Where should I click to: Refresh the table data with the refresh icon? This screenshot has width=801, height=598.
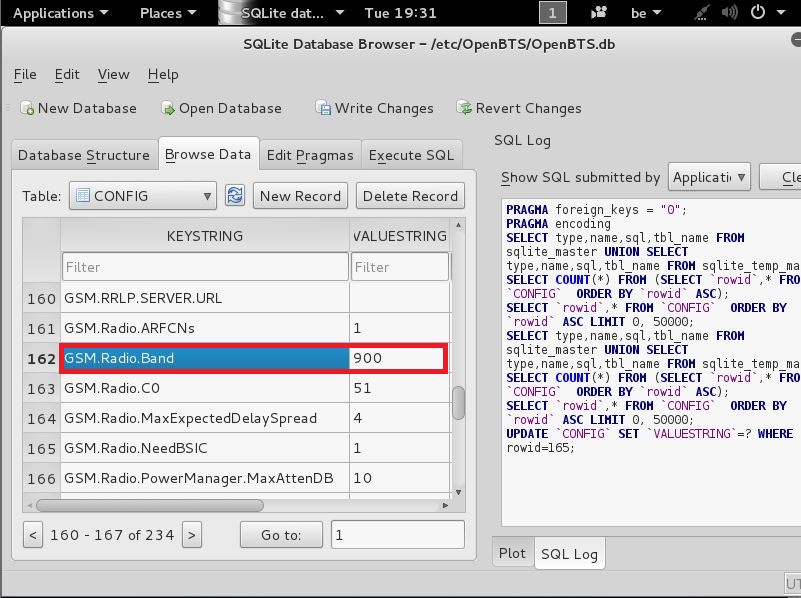coord(235,196)
